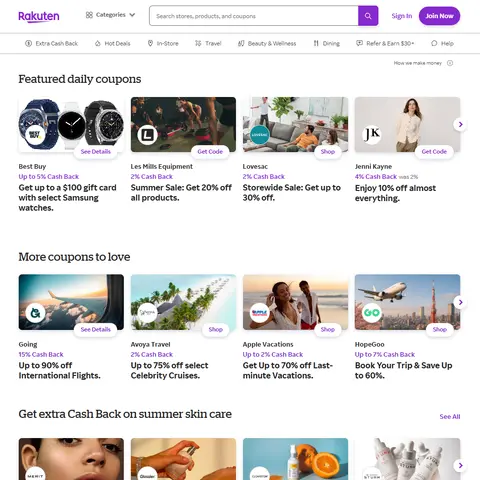Click the Rakuten logo
The image size is (480, 480).
(39, 16)
